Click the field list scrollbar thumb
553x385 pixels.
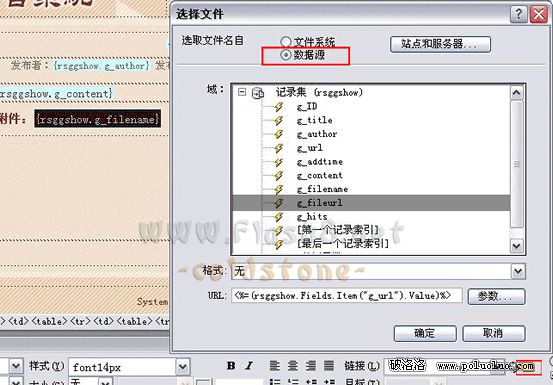(517, 164)
